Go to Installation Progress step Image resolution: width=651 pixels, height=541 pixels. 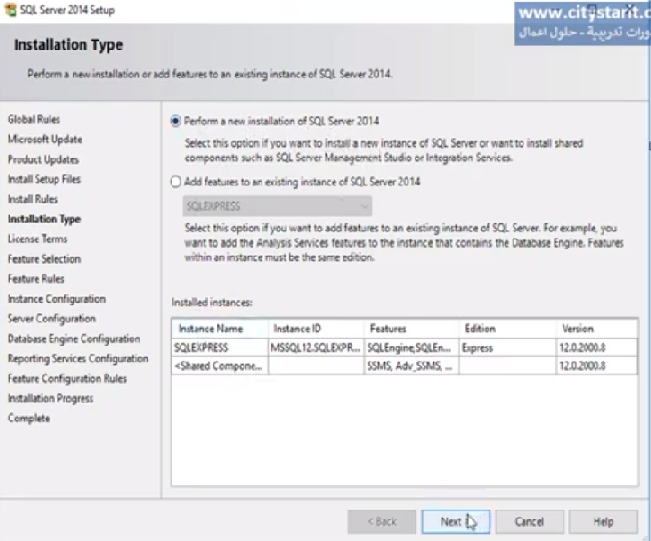(50, 399)
